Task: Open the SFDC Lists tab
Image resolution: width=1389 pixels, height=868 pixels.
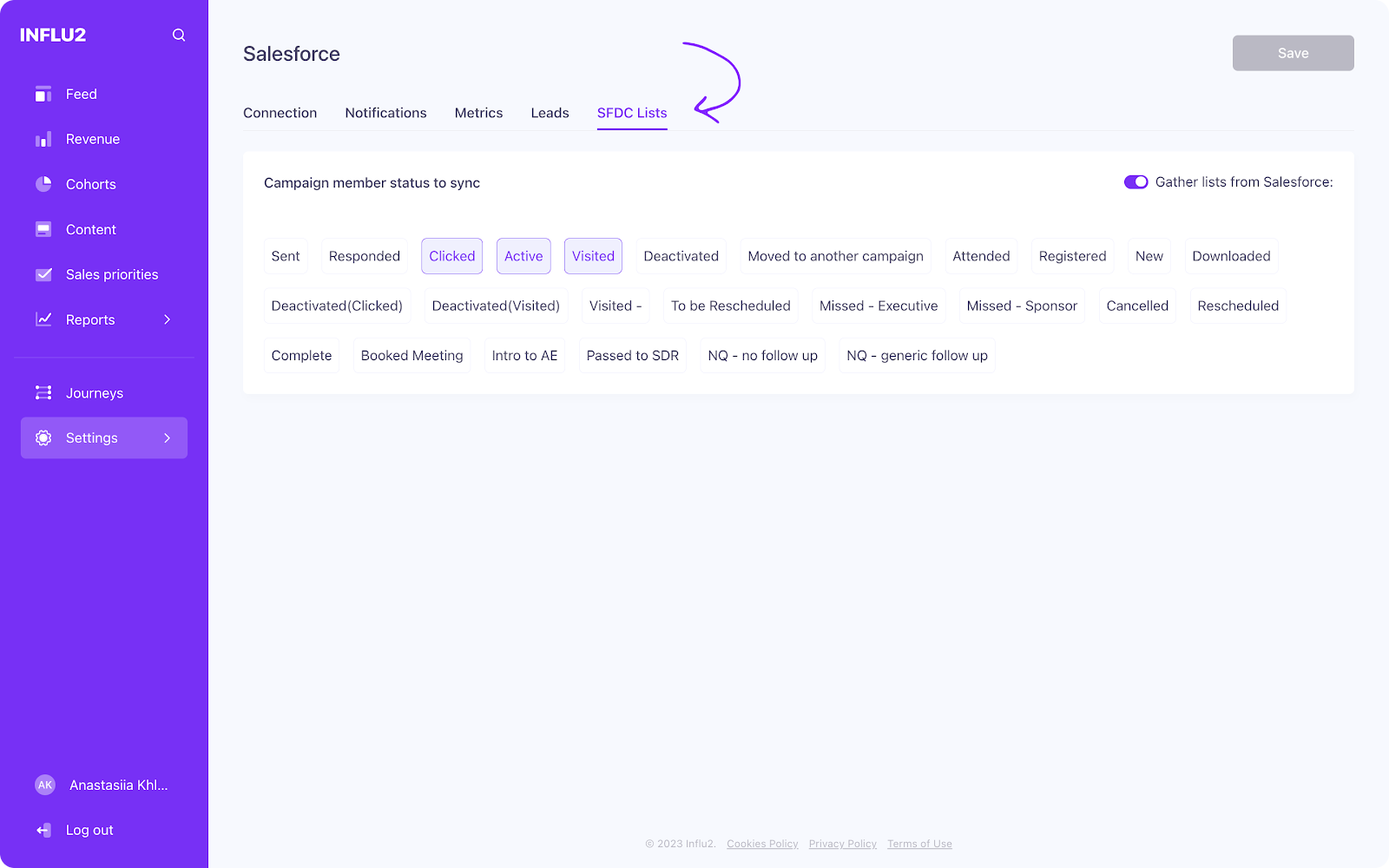Action: (x=632, y=113)
